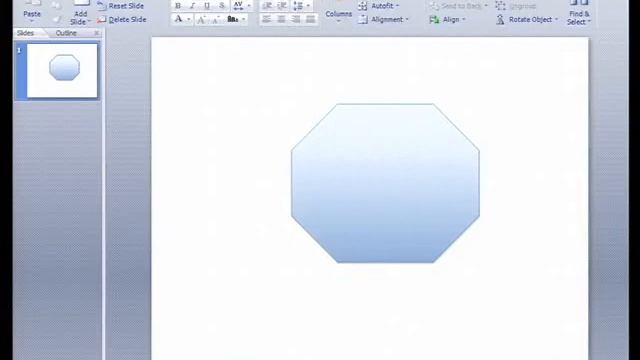
Task: Click Send to Back button
Action: coord(458,6)
